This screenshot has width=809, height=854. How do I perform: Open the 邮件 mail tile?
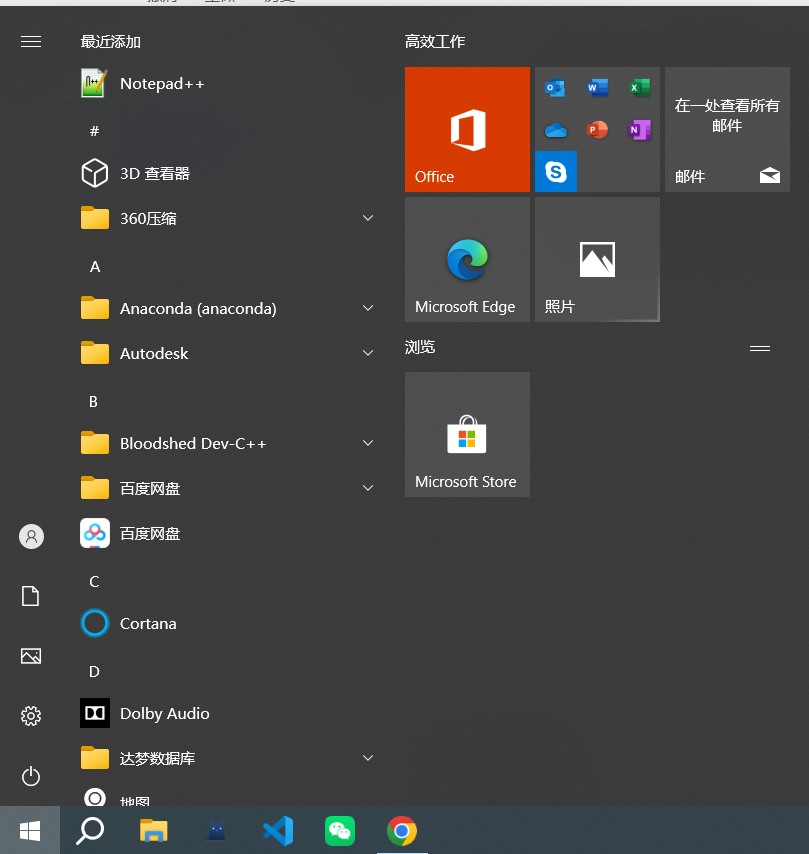(727, 130)
